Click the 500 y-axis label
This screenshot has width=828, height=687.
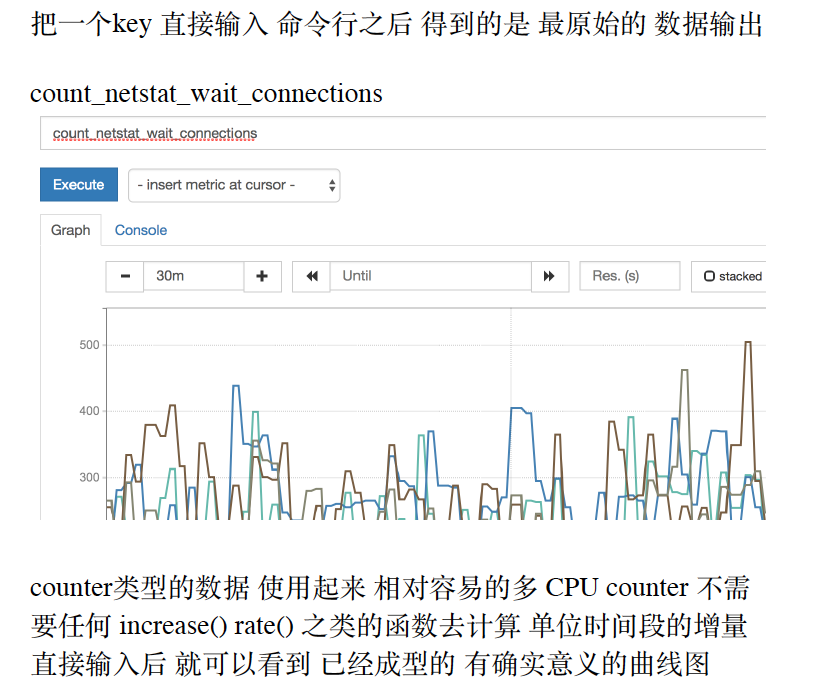tap(89, 345)
